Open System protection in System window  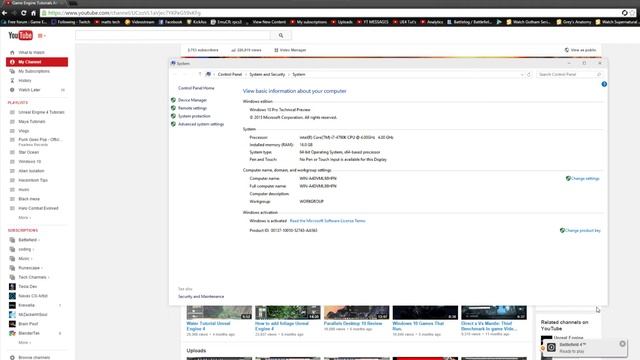click(x=194, y=116)
